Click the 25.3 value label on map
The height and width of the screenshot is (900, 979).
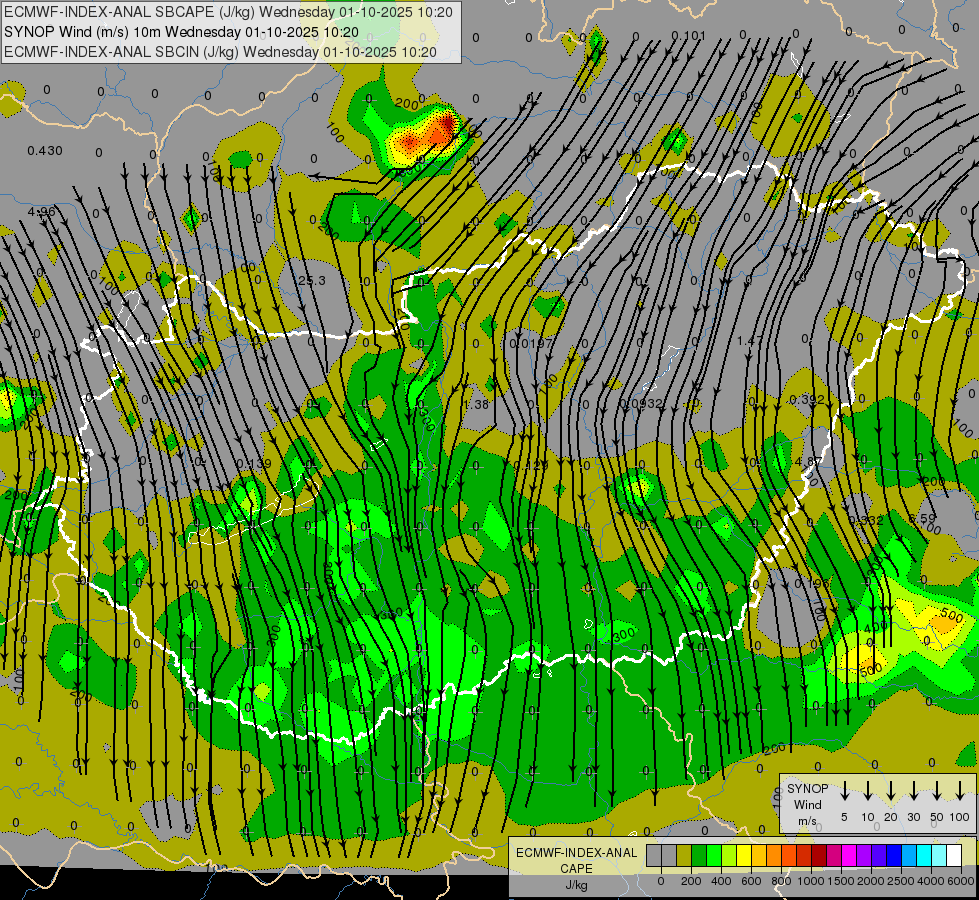tap(312, 281)
